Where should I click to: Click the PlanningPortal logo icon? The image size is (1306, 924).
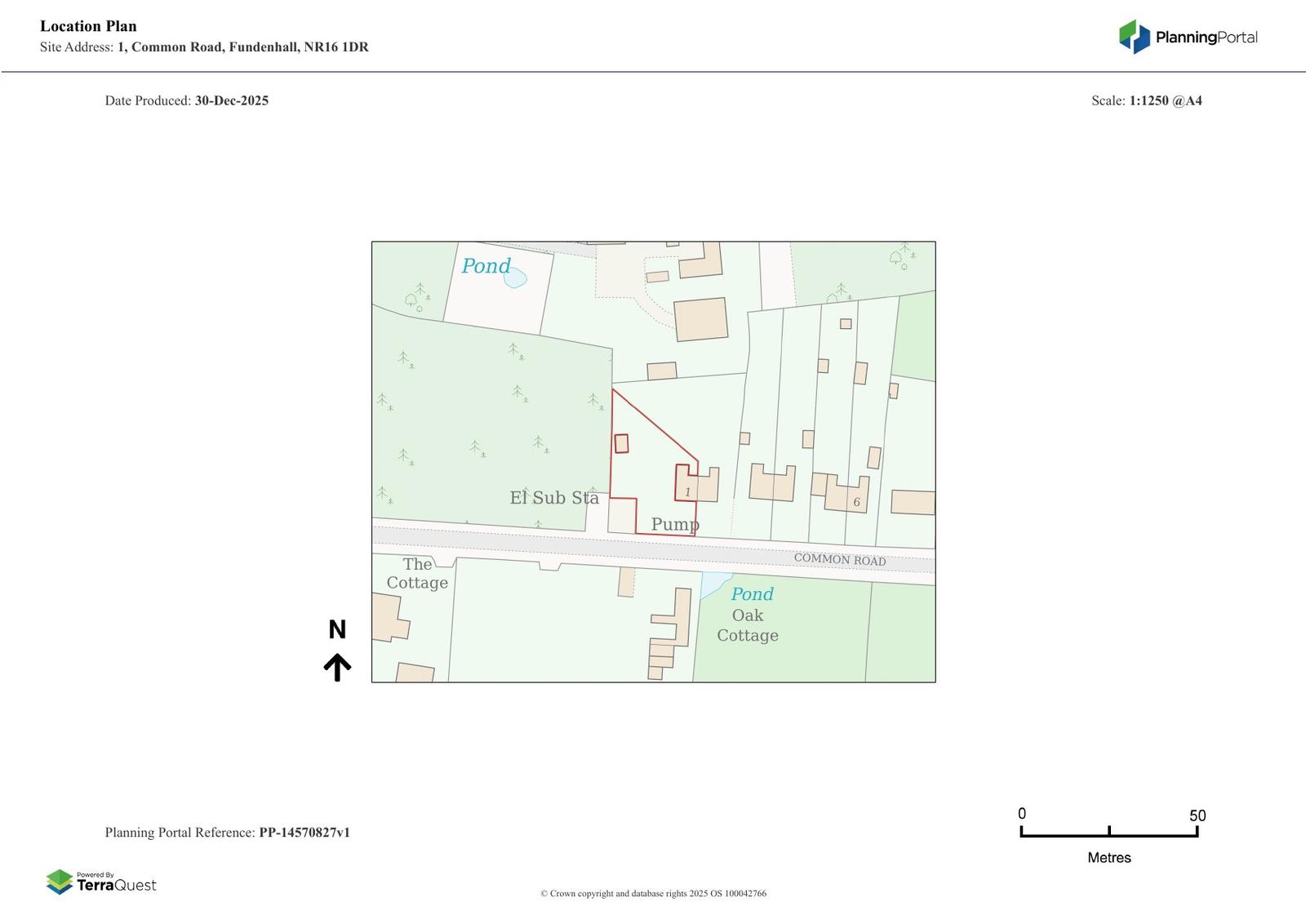tap(1134, 37)
